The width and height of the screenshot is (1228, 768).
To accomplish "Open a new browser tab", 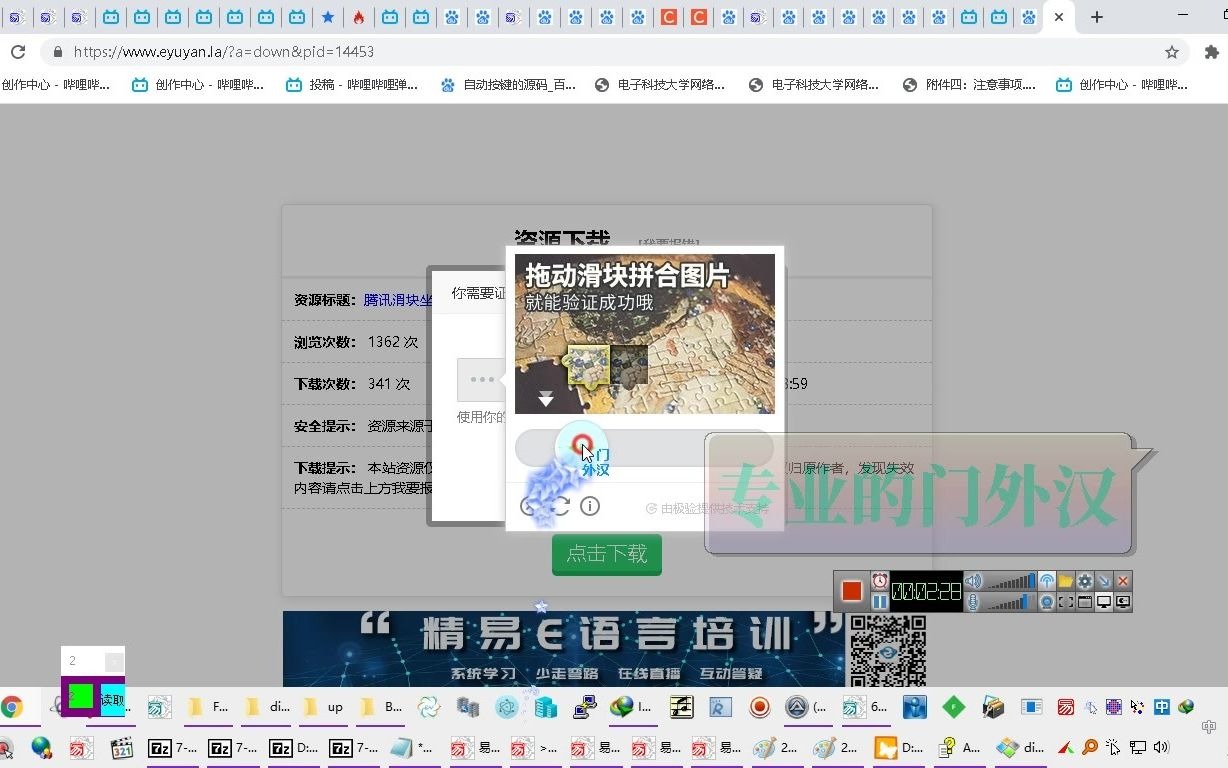I will pyautogui.click(x=1096, y=17).
